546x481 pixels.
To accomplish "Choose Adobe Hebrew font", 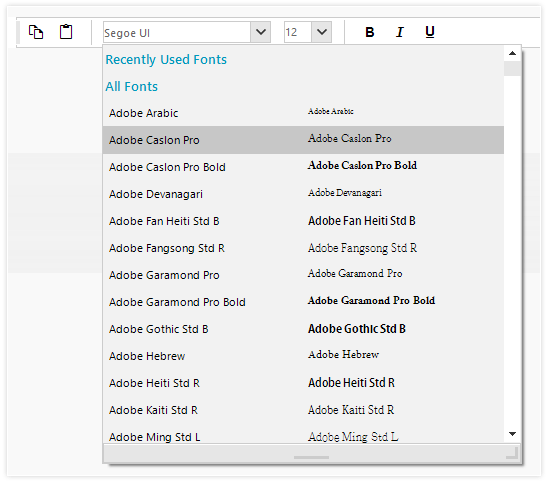I will 303,356.
